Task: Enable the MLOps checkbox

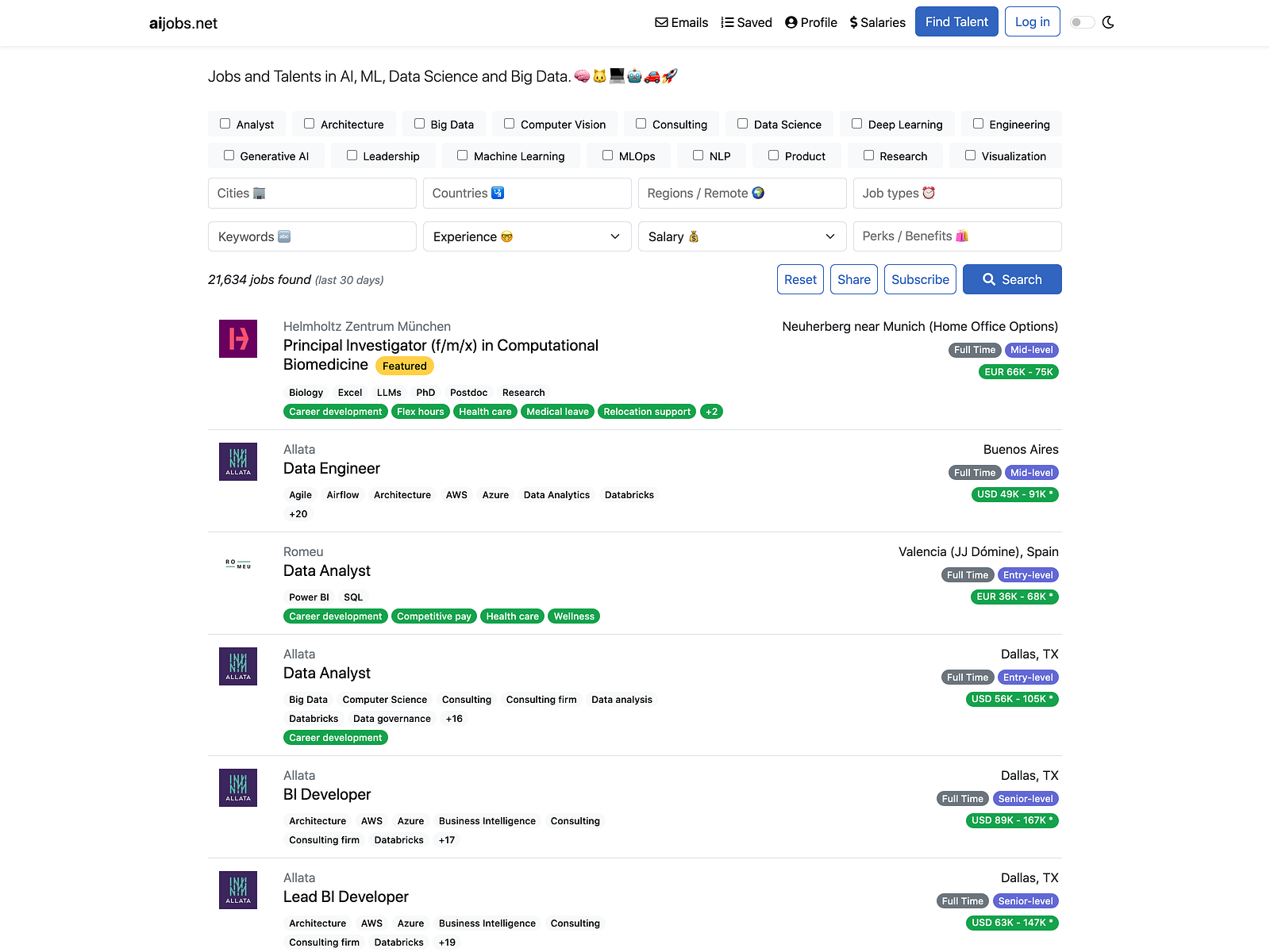Action: [608, 155]
